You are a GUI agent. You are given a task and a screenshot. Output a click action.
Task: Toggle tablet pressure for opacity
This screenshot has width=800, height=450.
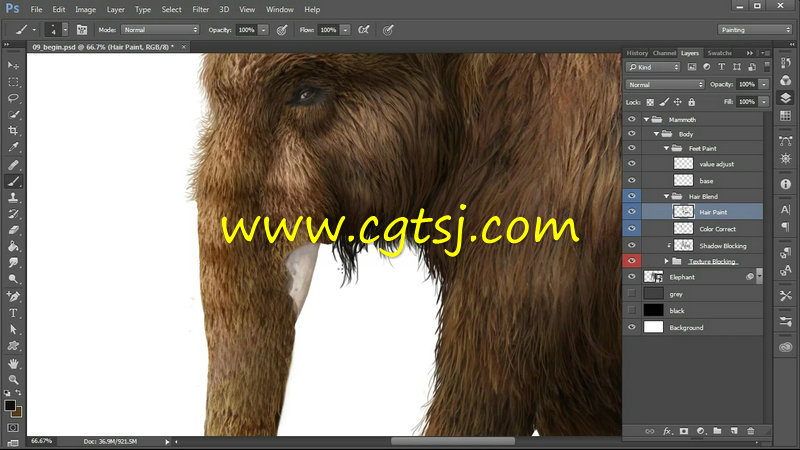point(282,30)
